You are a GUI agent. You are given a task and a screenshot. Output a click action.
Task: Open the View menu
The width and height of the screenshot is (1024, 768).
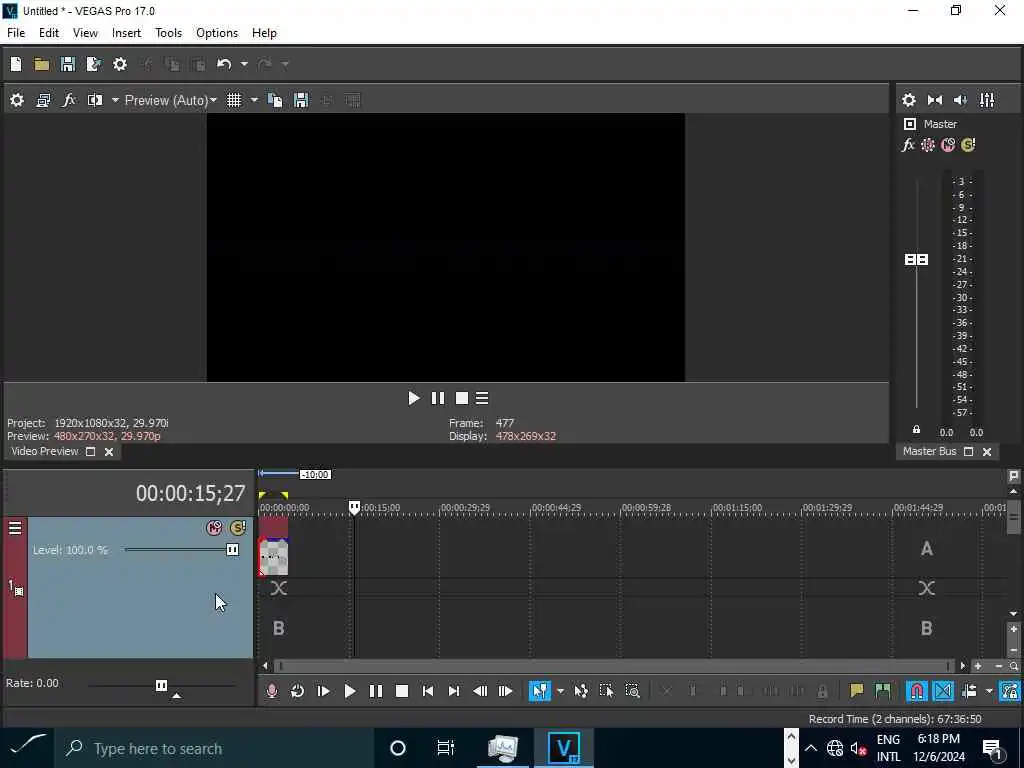(85, 33)
